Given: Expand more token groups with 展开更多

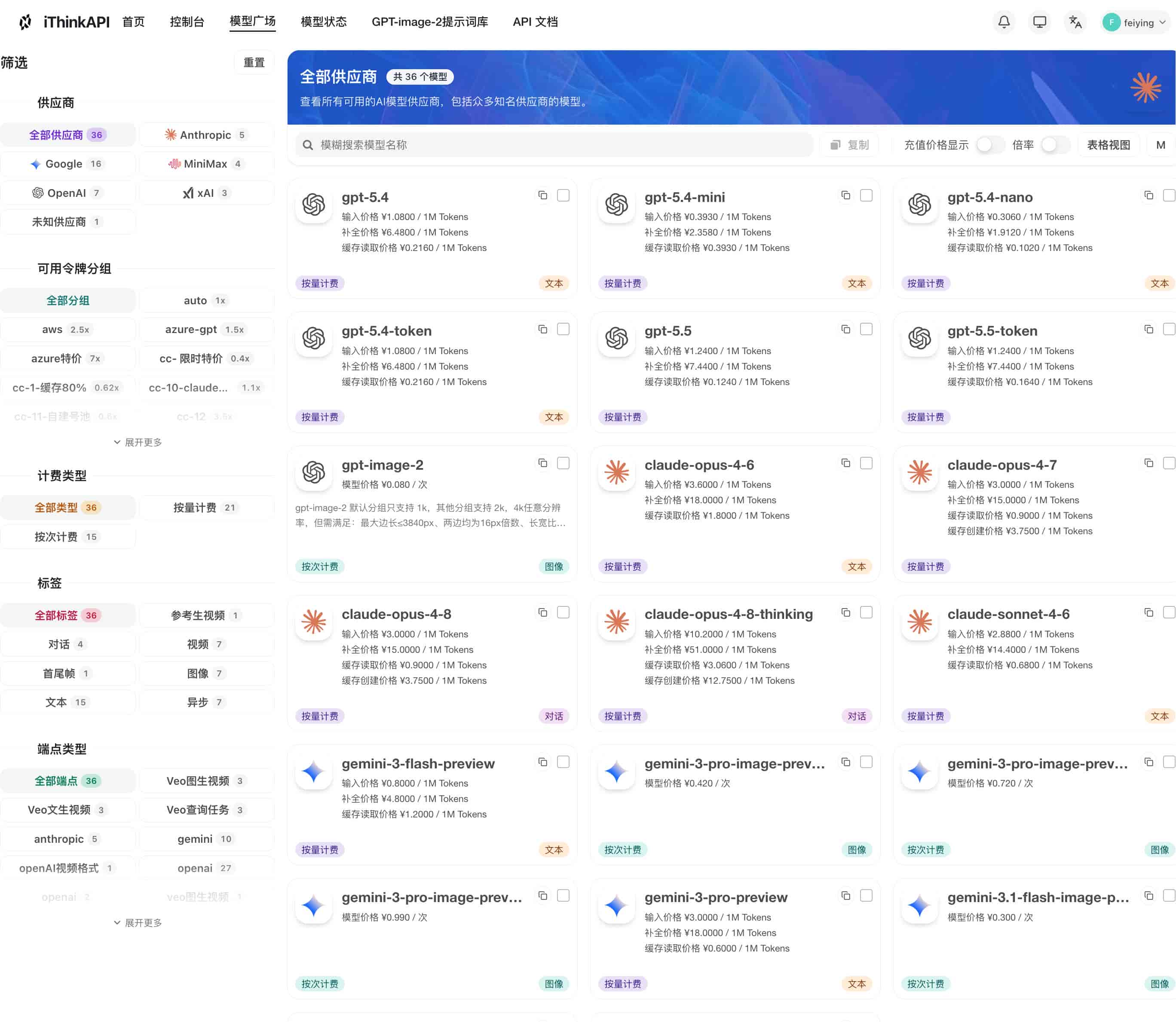Looking at the screenshot, I should (x=138, y=443).
